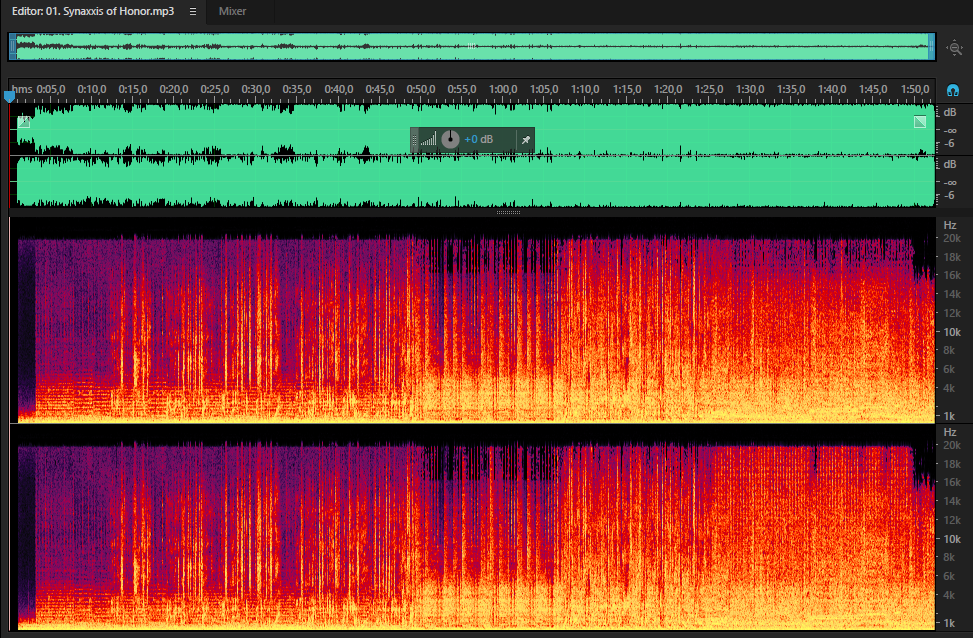The image size is (973, 638).
Task: Click the zoom out full magnifier icon
Action: 954,48
